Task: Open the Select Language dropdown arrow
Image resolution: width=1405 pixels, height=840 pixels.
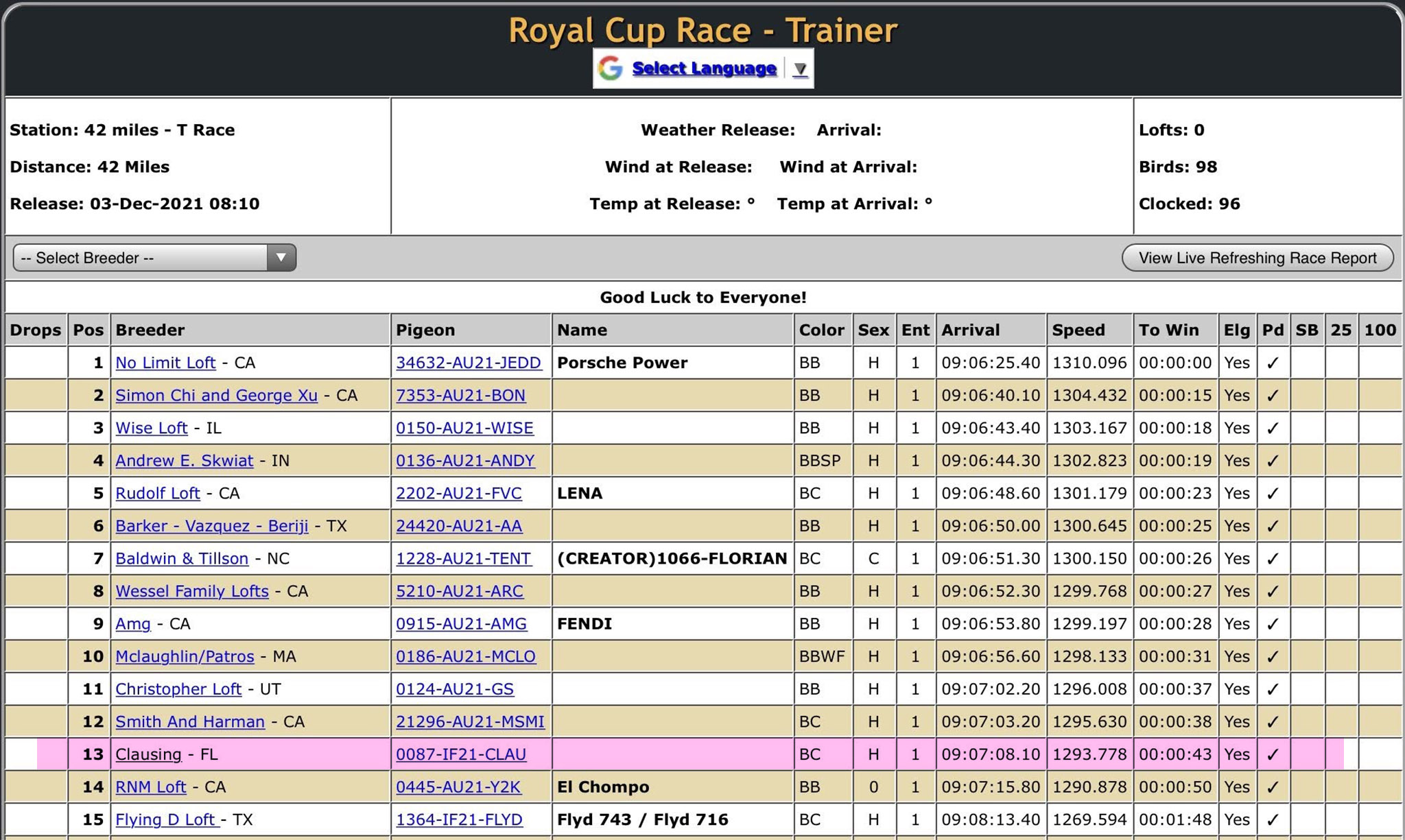Action: click(x=800, y=69)
